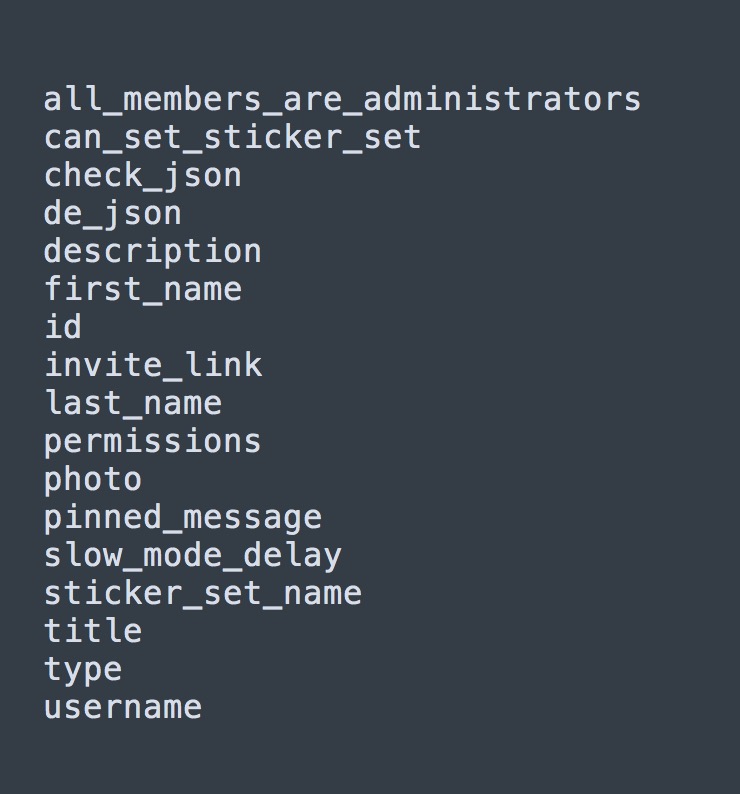
Task: Click the photo attribute
Action: (92, 480)
